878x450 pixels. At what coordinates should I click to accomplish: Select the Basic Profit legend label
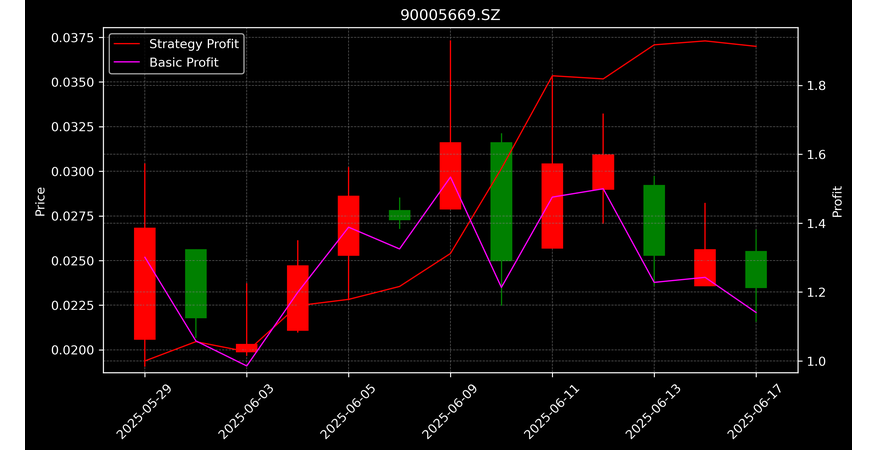(x=184, y=62)
